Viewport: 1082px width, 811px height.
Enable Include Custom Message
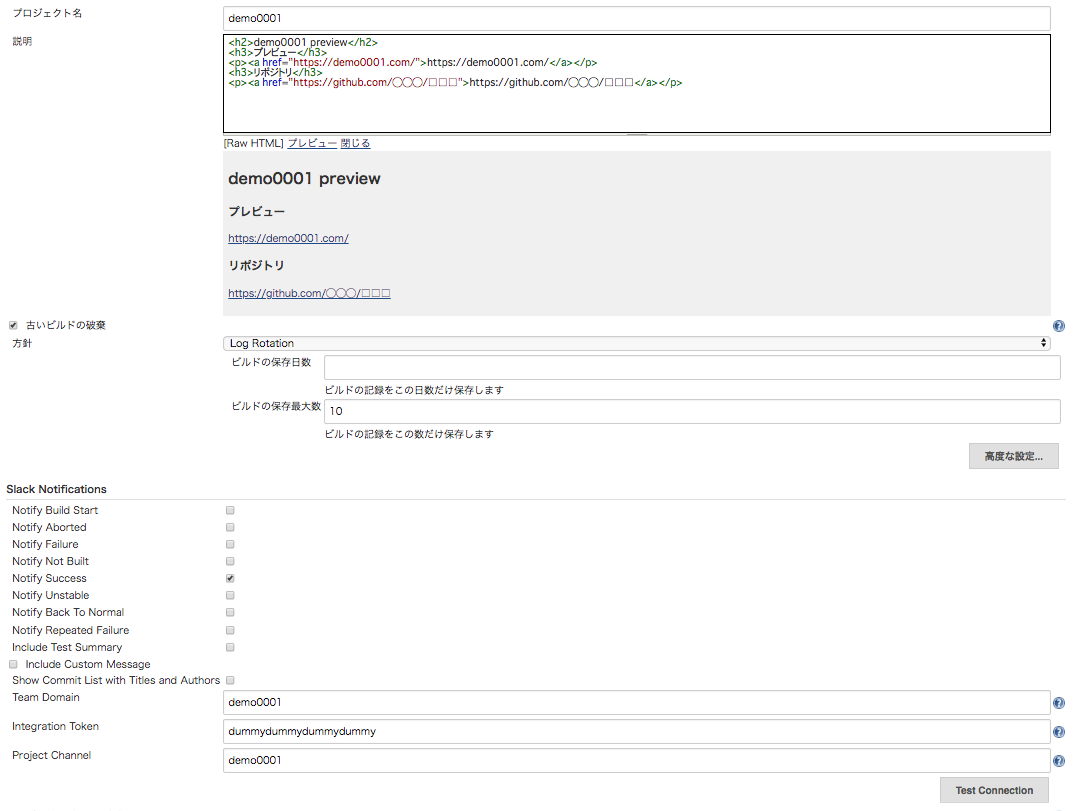pos(13,664)
